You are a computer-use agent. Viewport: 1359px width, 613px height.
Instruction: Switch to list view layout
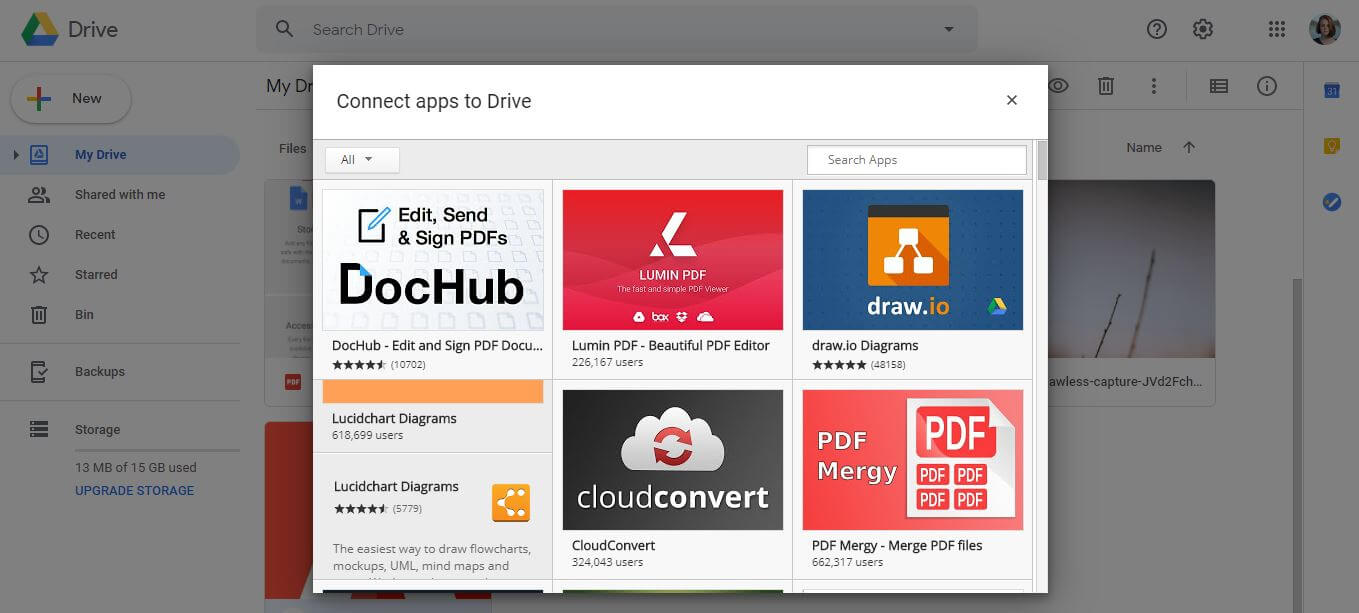(x=1218, y=86)
